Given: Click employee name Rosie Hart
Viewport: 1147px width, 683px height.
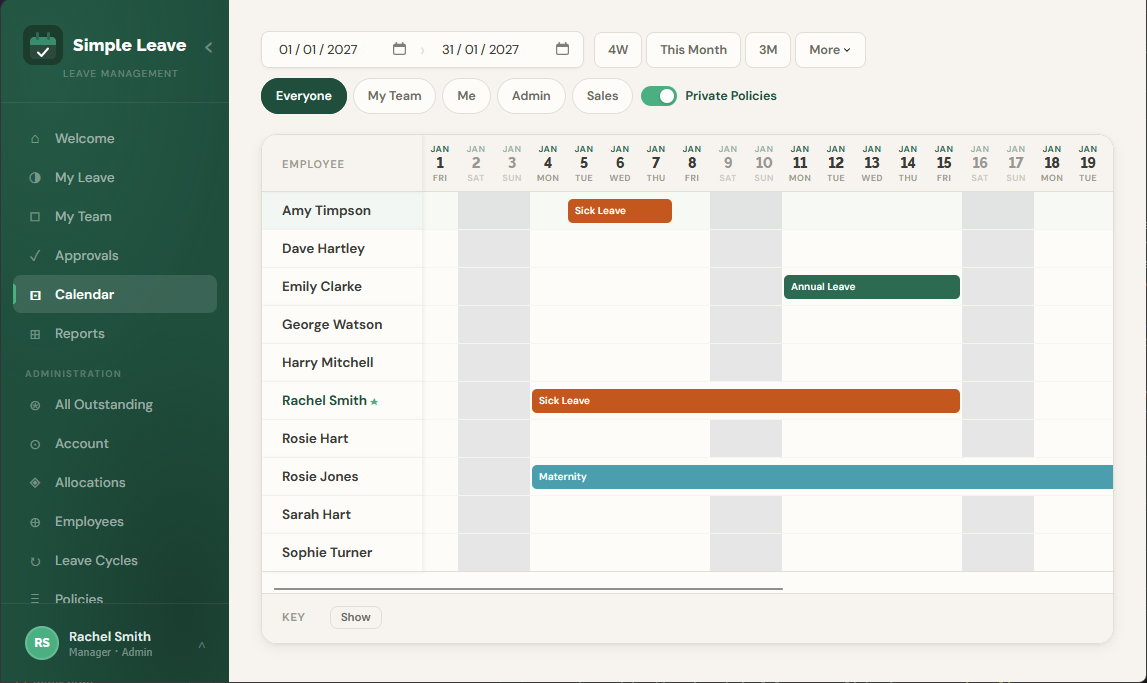Looking at the screenshot, I should click(315, 439).
